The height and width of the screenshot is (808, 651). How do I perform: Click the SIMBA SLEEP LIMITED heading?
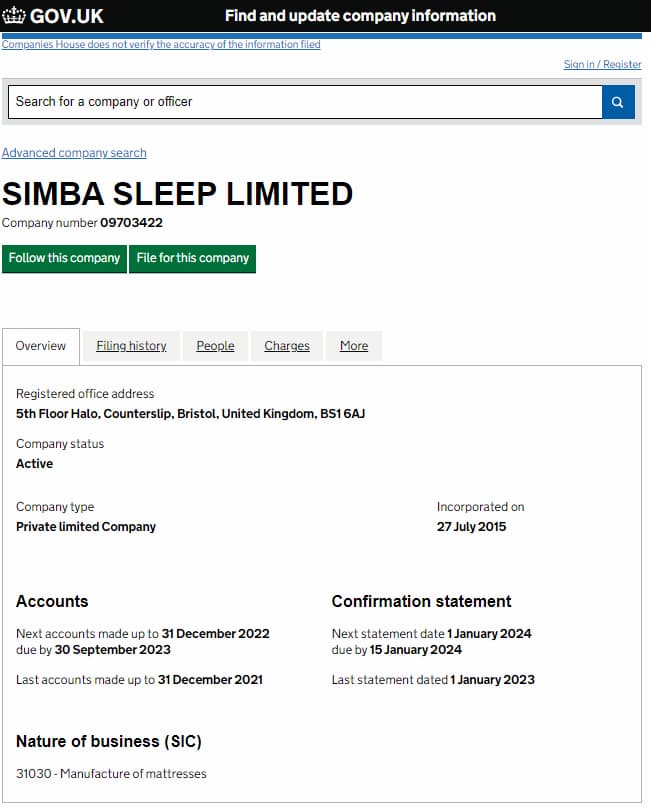pos(178,193)
